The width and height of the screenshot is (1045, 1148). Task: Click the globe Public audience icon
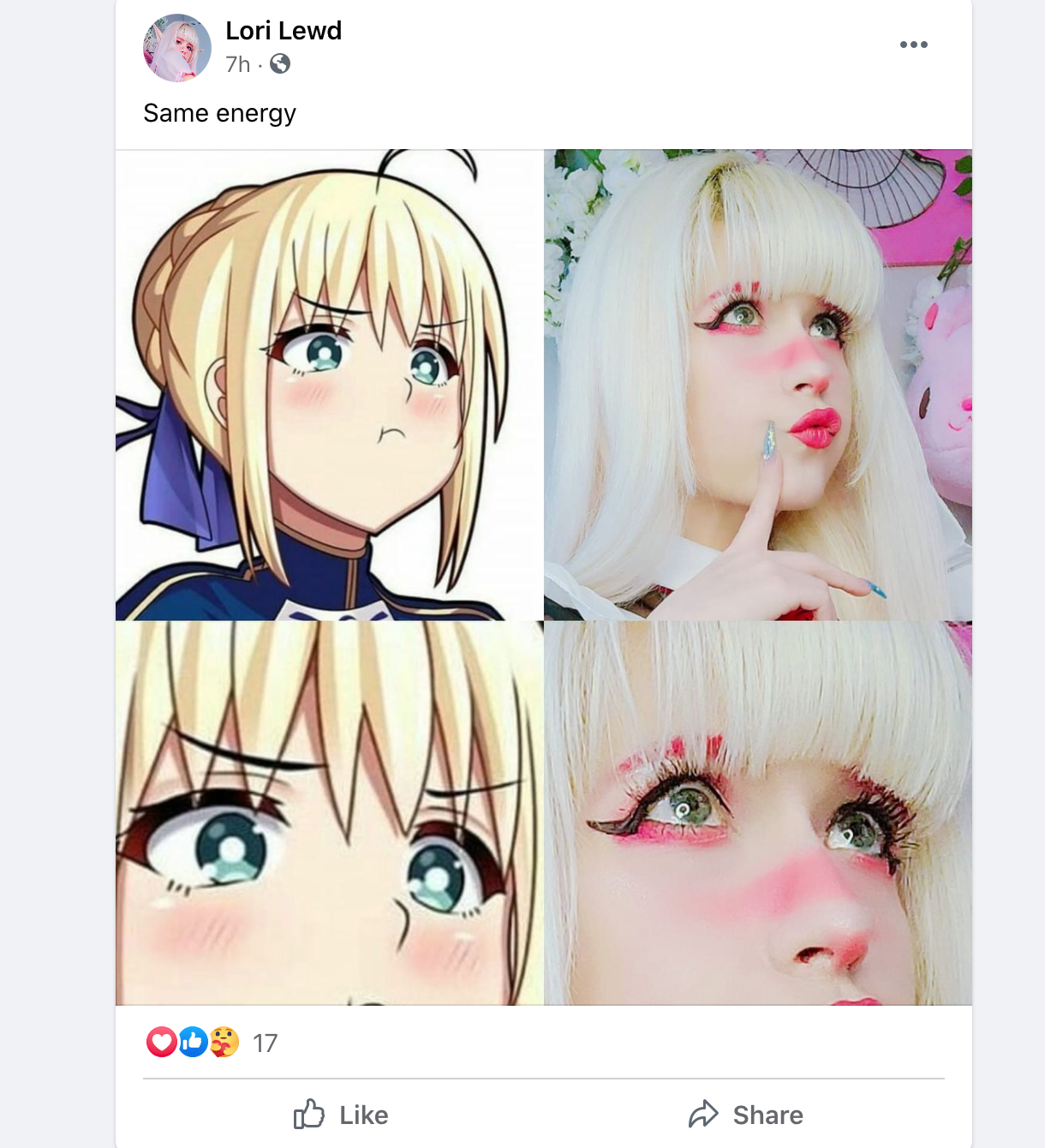[x=280, y=63]
